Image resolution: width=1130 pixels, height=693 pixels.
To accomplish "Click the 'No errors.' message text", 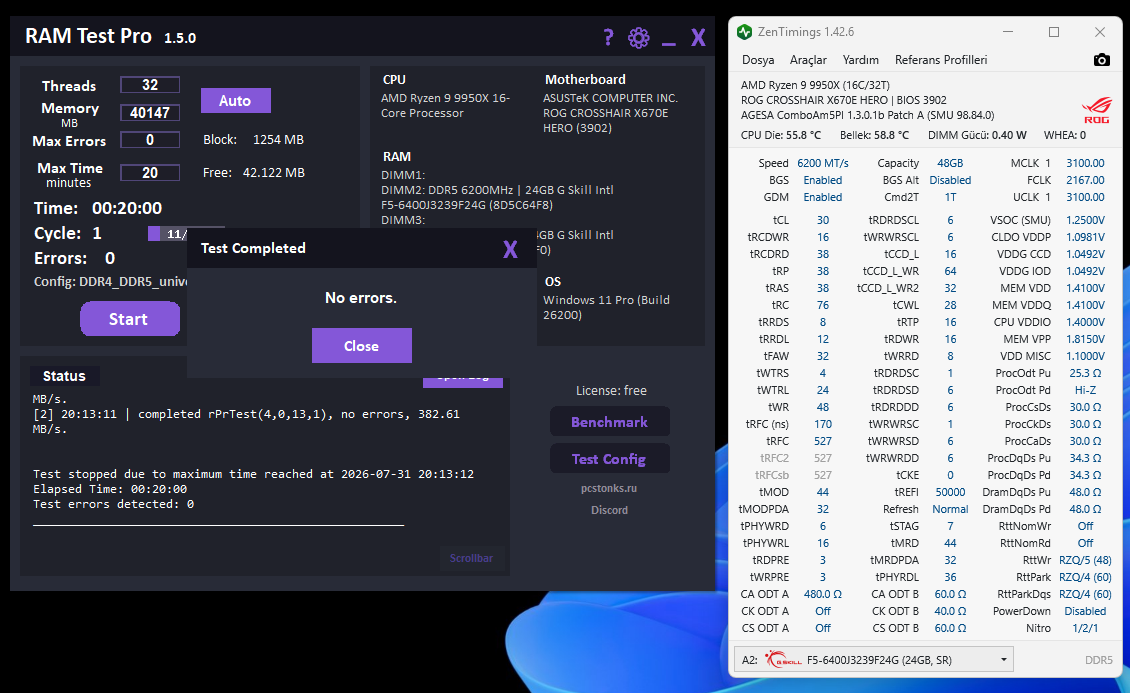I will point(361,298).
